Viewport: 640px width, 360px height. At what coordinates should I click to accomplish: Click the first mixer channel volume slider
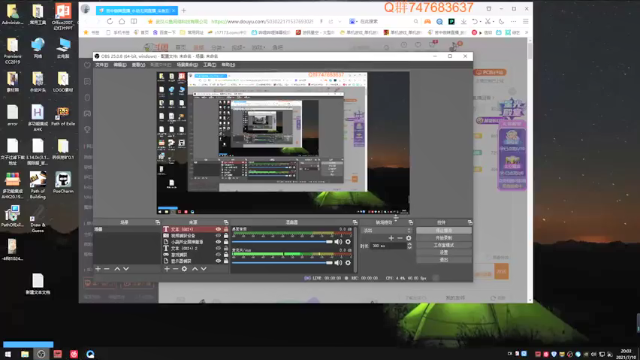coord(282,242)
